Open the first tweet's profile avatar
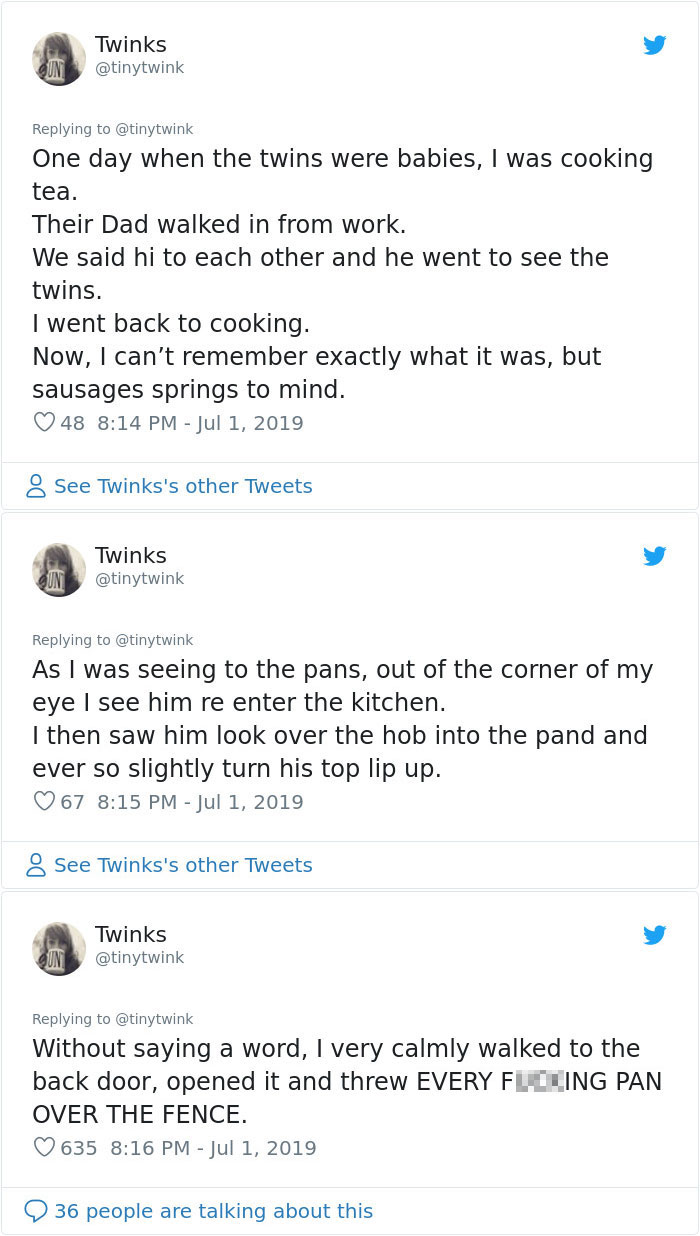 pos(59,59)
